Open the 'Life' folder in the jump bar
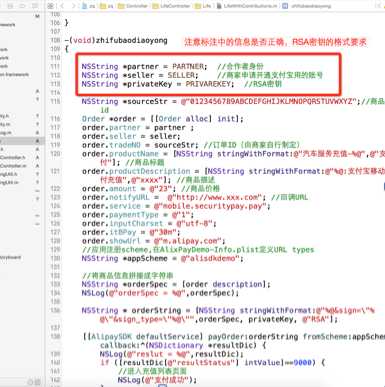Image resolution: width=385 pixels, height=387 pixels. (x=203, y=6)
